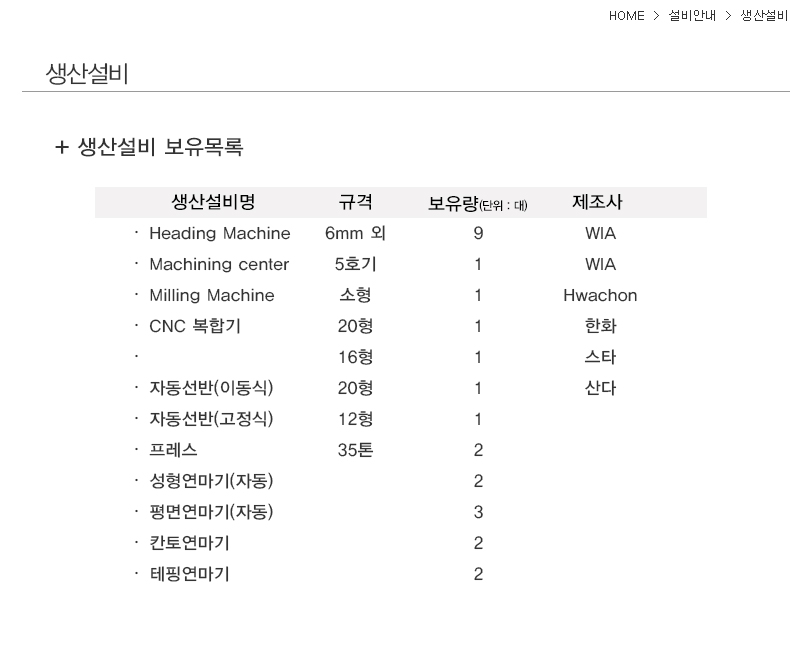
Task: Click the 규격 column header
Action: click(355, 202)
